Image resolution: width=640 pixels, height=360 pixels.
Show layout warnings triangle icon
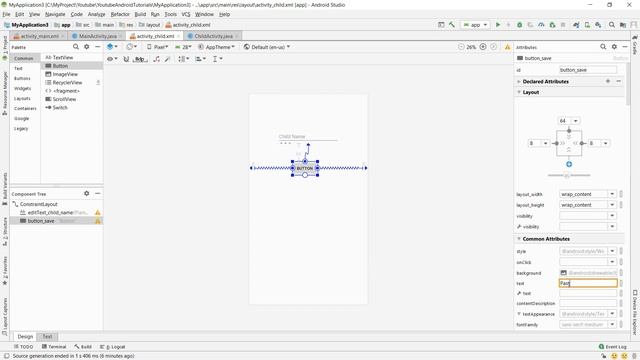pyautogui.click(x=507, y=47)
